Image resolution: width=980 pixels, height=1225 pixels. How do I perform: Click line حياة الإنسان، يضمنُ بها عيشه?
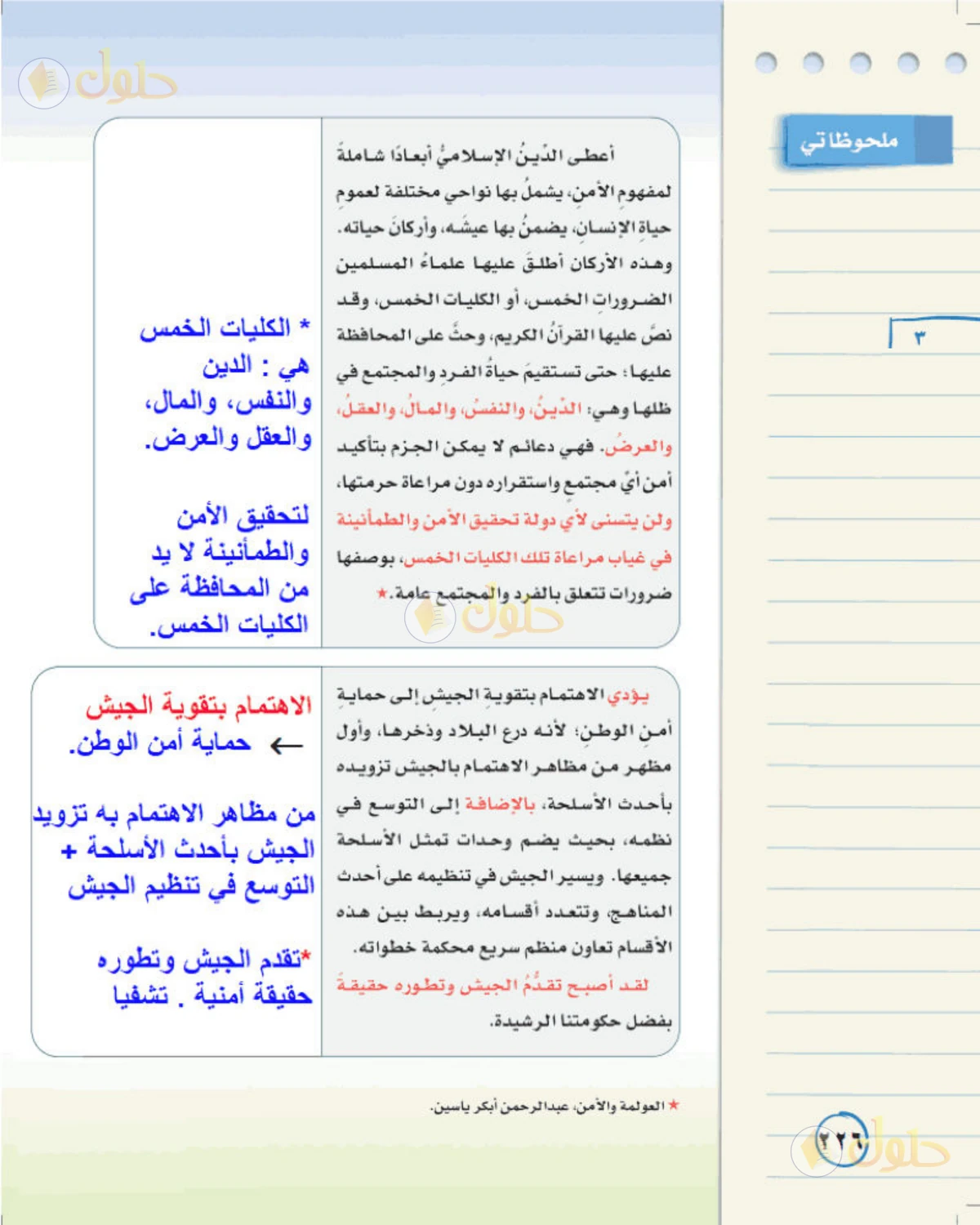[x=504, y=228]
